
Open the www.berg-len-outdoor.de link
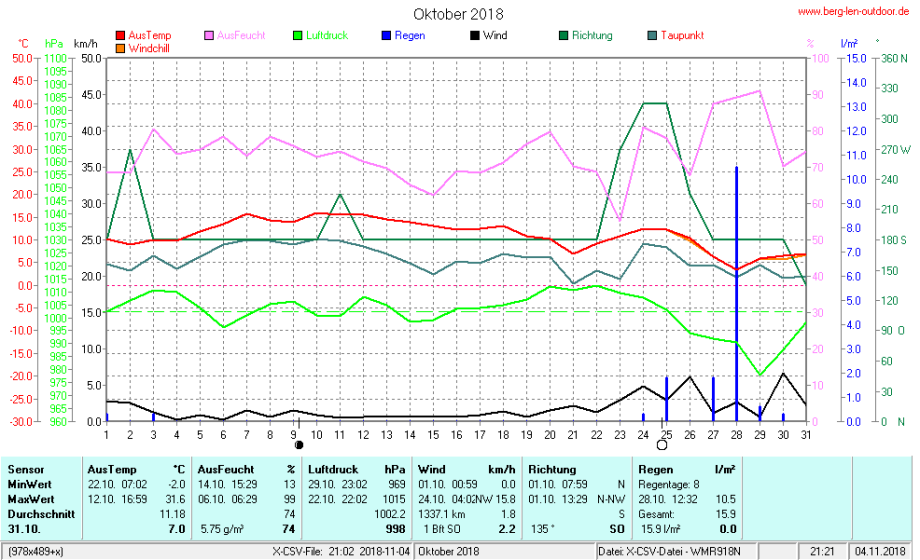852,11
